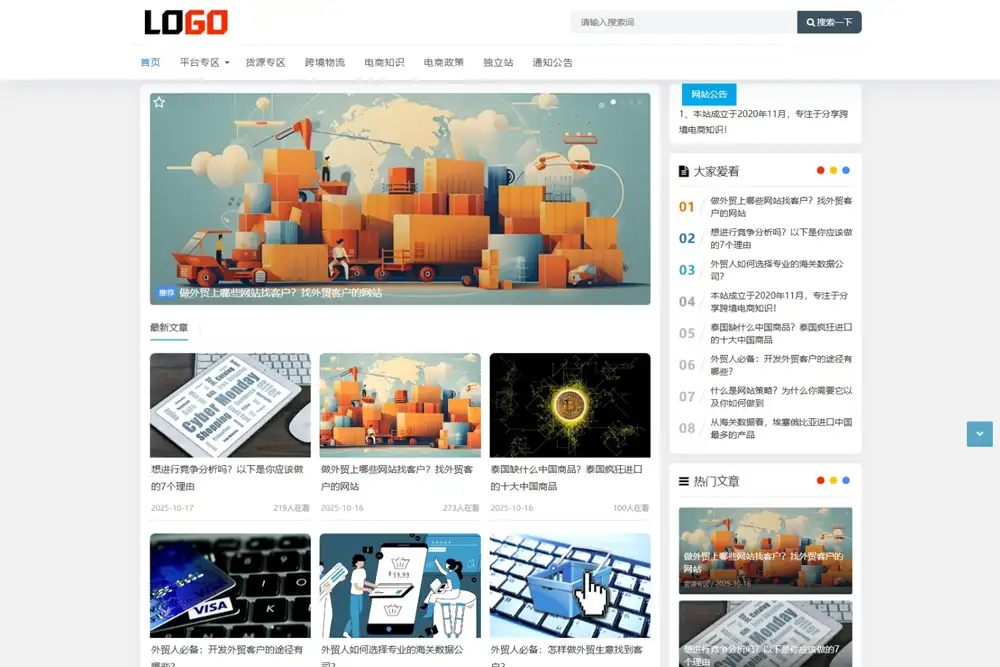Click the red dot in 大家爱看 header
The width and height of the screenshot is (1000, 667).
tap(821, 170)
